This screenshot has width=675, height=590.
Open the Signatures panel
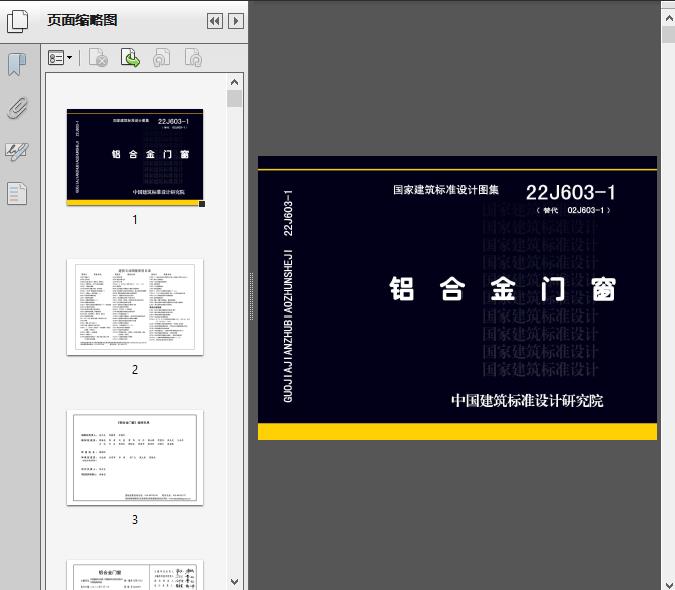[17, 151]
